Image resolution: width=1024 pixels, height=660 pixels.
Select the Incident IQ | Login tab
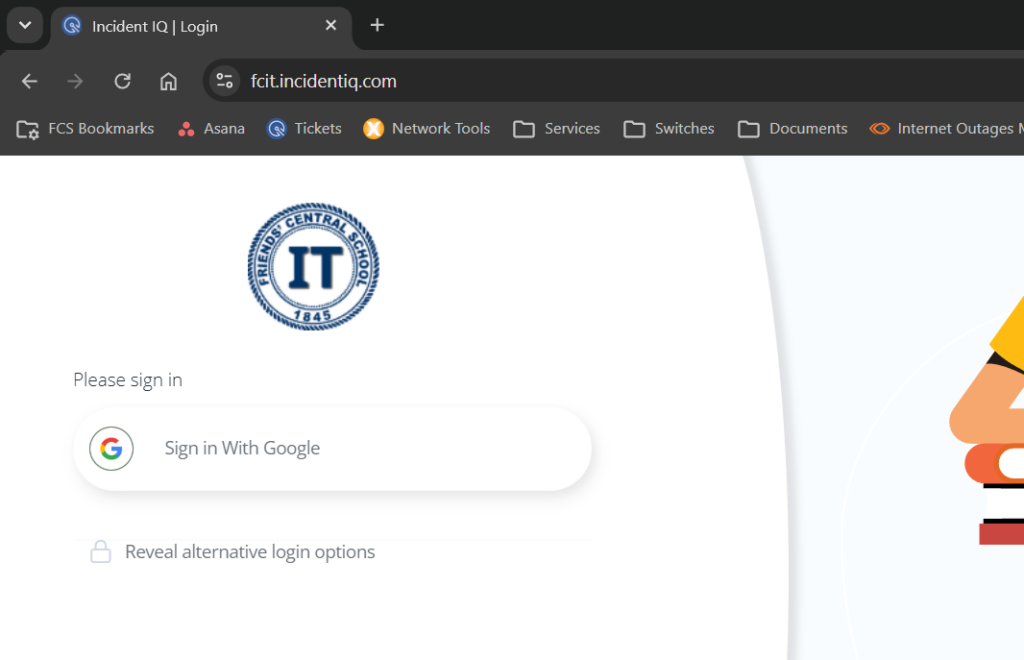pos(201,26)
